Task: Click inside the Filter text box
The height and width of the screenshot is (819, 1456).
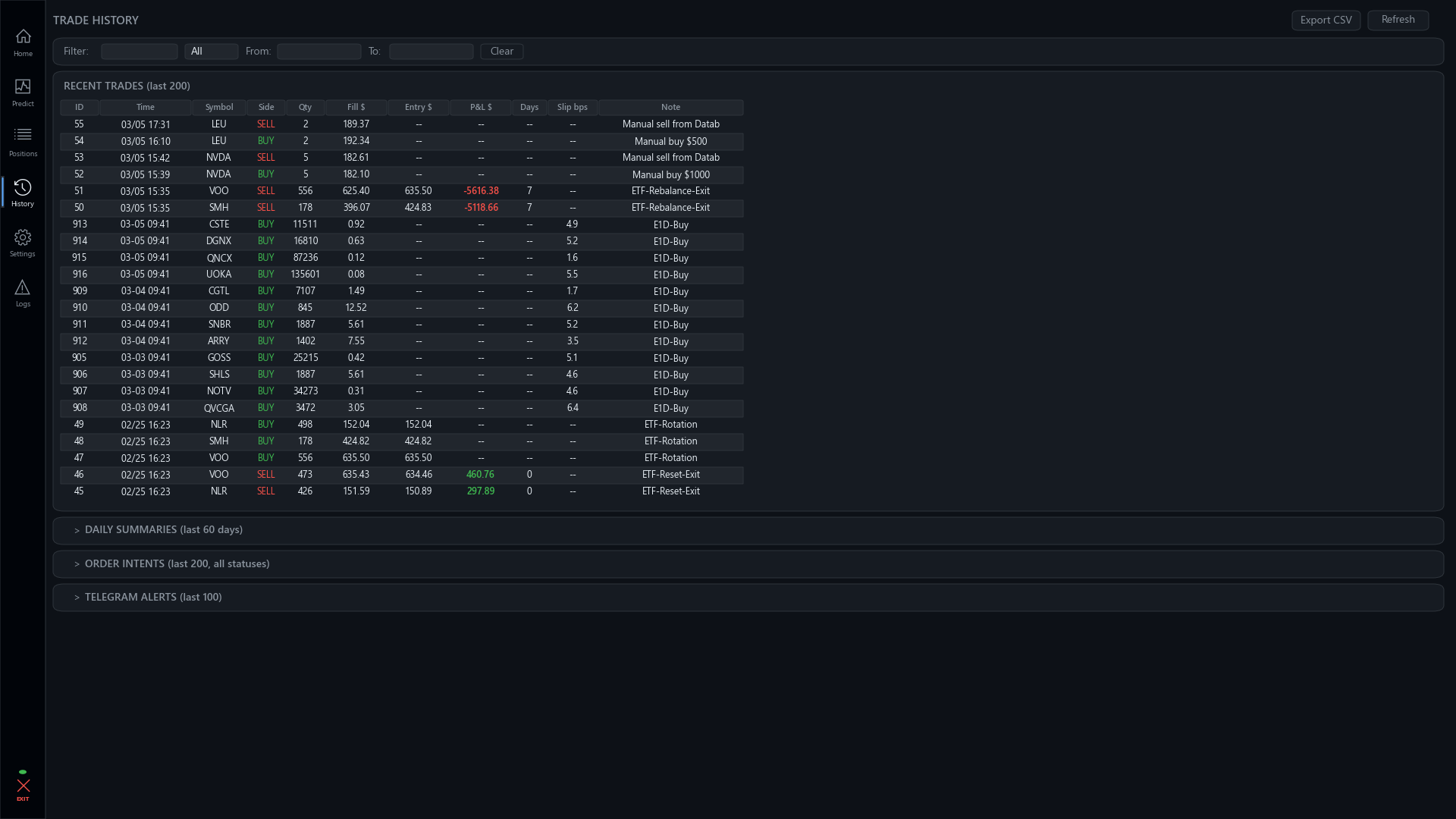Action: [139, 51]
